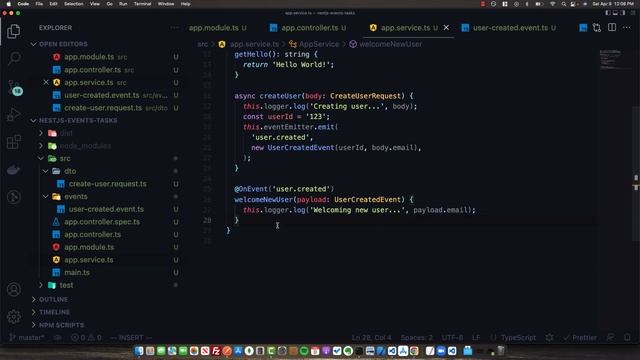Screen dimensions: 640x360
Task: Open Run and Debug view
Action: click(x=13, y=114)
